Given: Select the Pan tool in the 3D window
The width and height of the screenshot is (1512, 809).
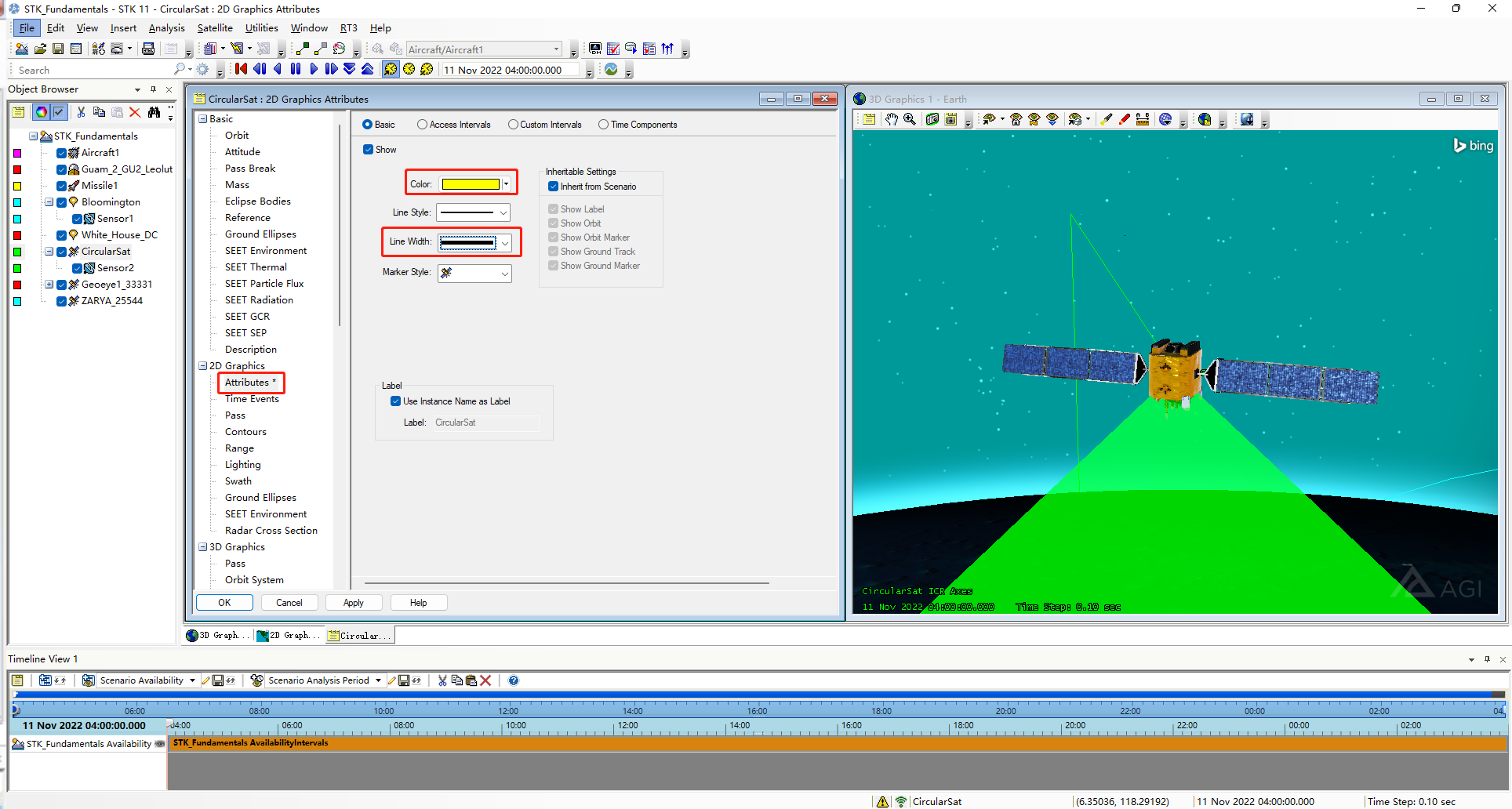Looking at the screenshot, I should [x=892, y=119].
